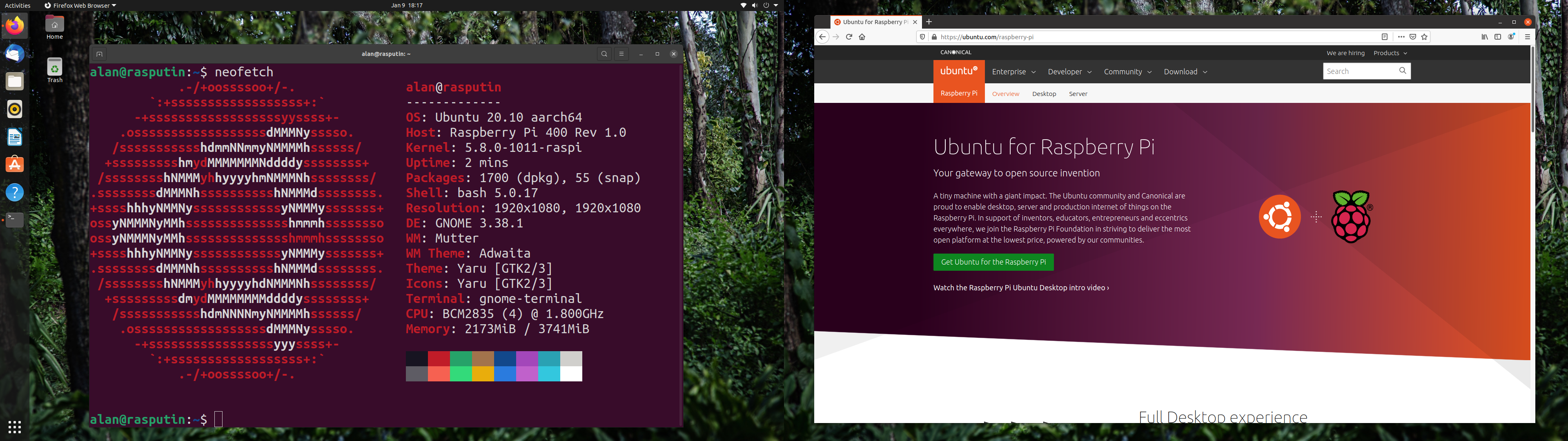1568x441 pixels.
Task: Open Ubuntu Software from the dock
Action: (15, 165)
